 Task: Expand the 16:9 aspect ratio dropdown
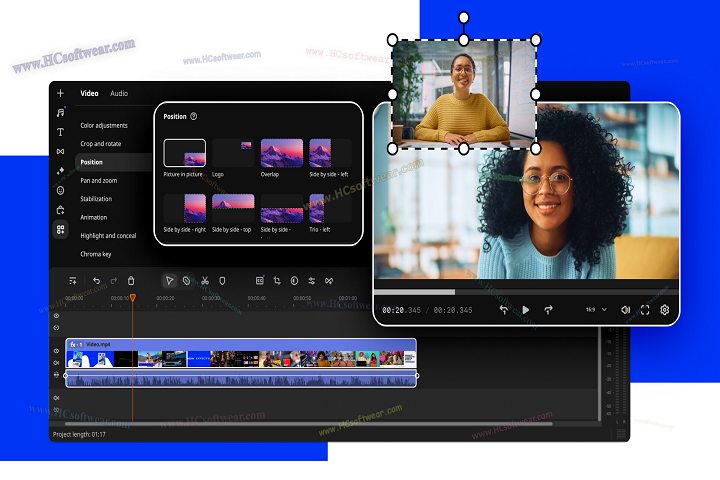[x=595, y=310]
